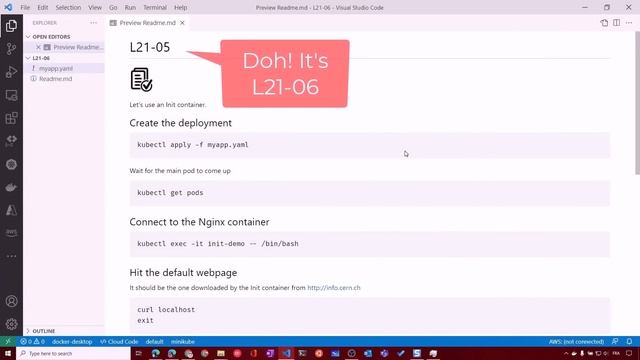Show hidden system tray icons chevron
Image resolution: width=640 pixels, height=360 pixels.
click(x=566, y=353)
